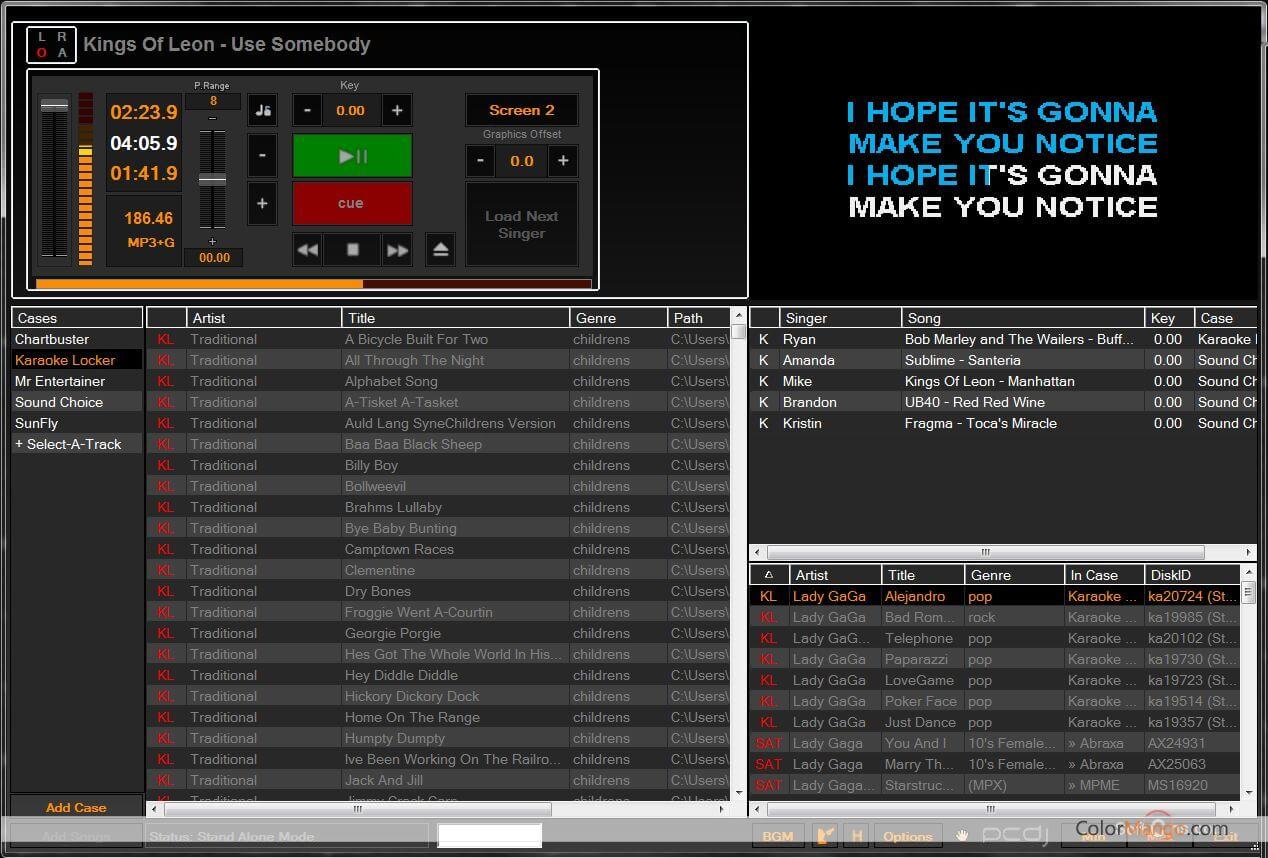Click the white search input field
This screenshot has width=1268, height=858.
[x=490, y=836]
